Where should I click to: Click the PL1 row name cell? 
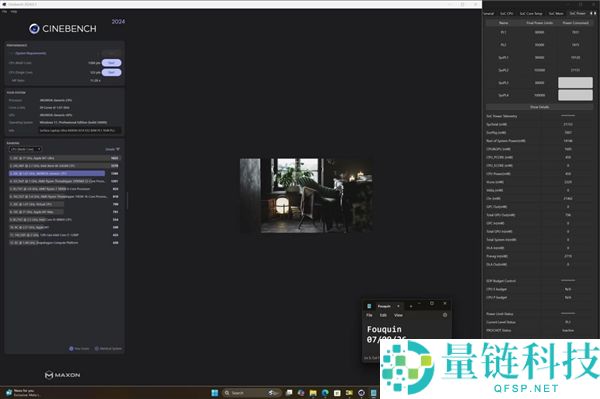pyautogui.click(x=504, y=32)
